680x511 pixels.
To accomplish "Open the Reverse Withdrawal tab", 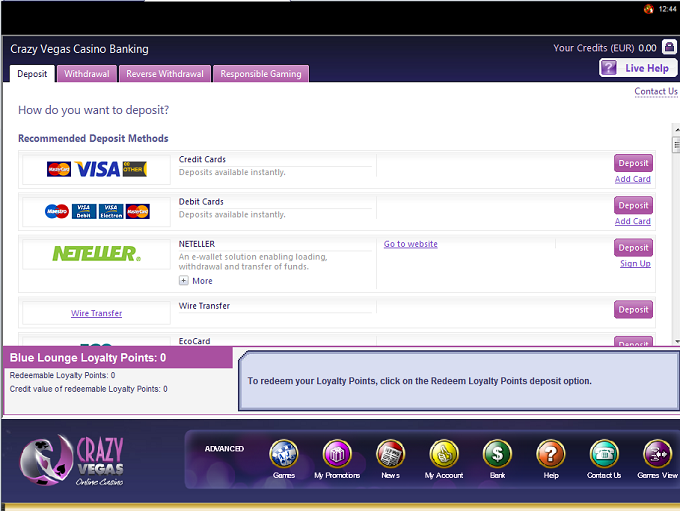I will (x=165, y=74).
